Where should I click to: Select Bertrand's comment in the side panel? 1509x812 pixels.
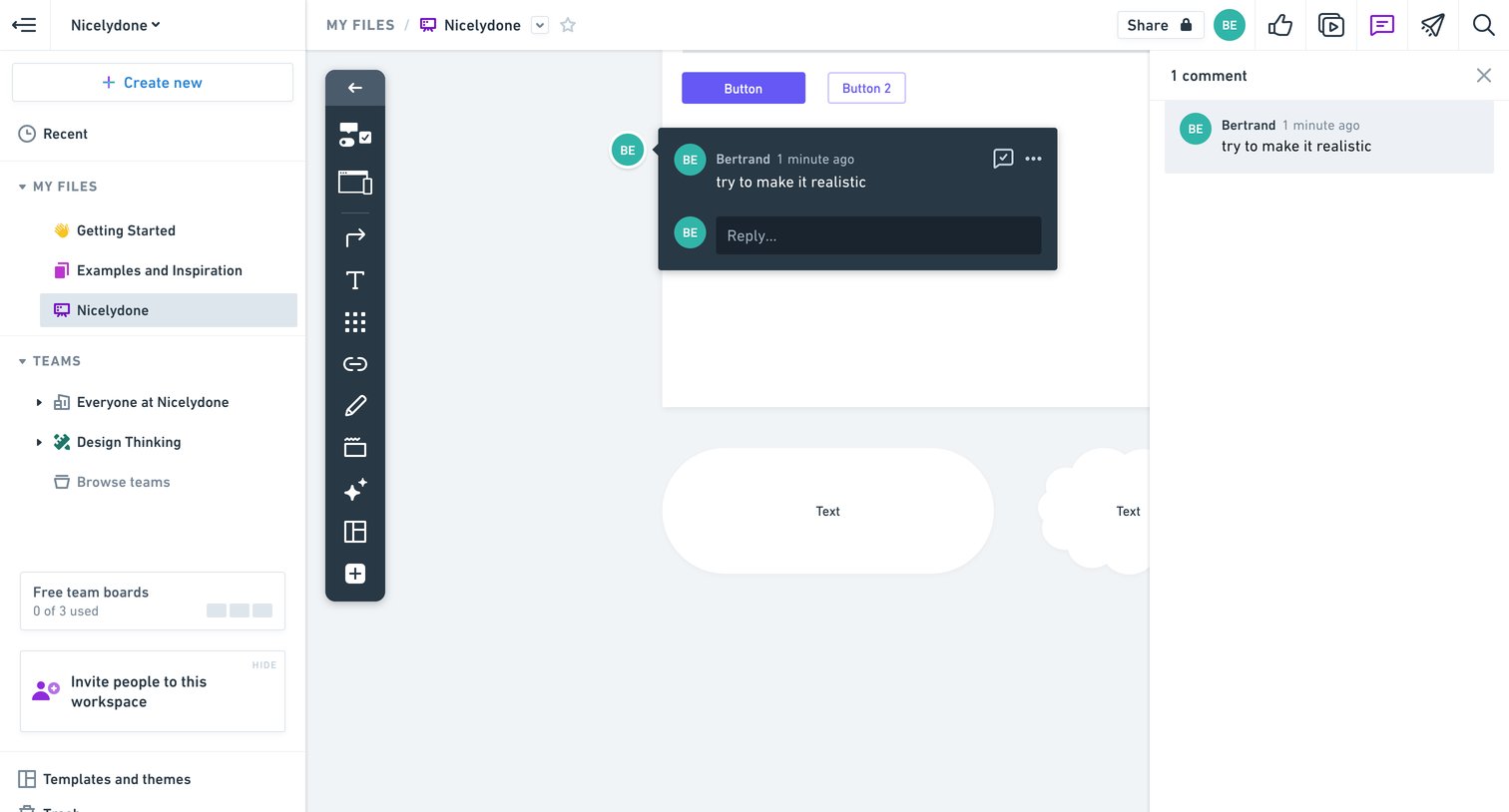coord(1329,137)
